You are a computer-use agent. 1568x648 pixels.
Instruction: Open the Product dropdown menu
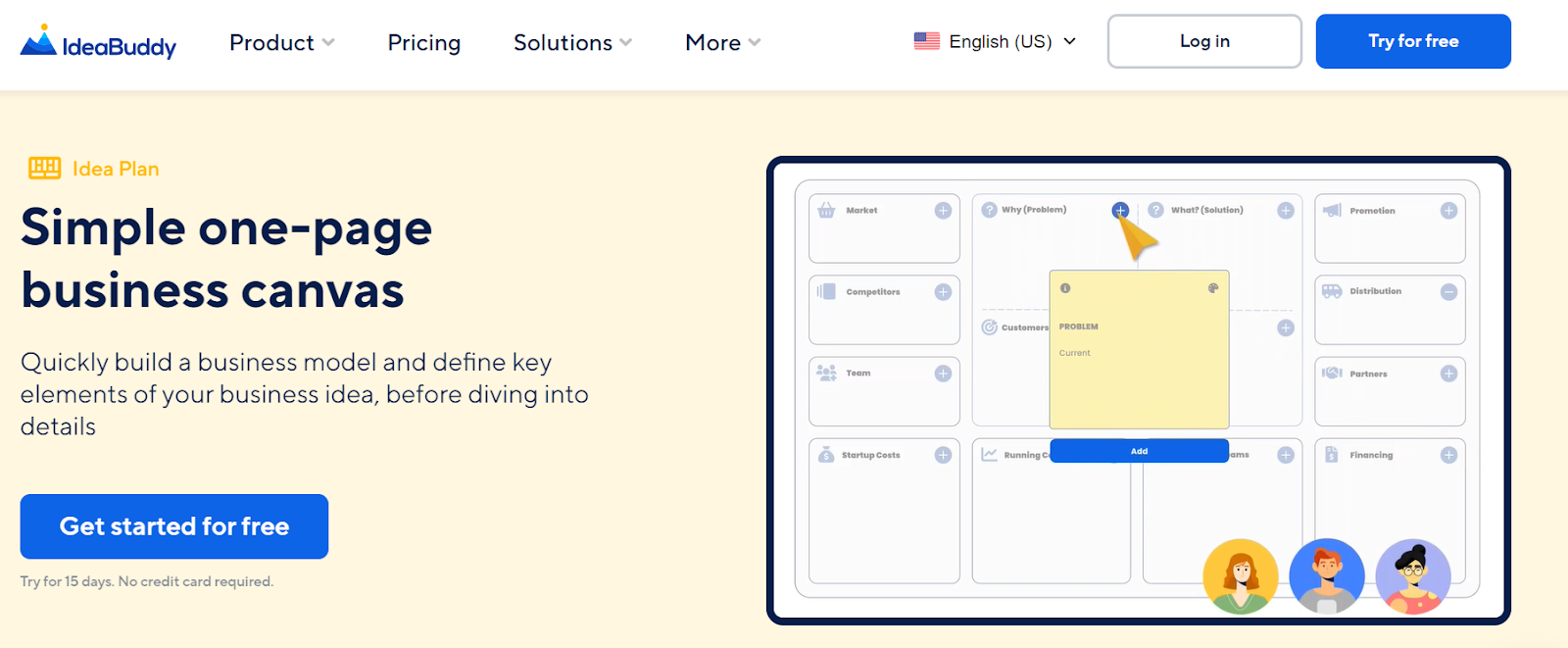[281, 42]
